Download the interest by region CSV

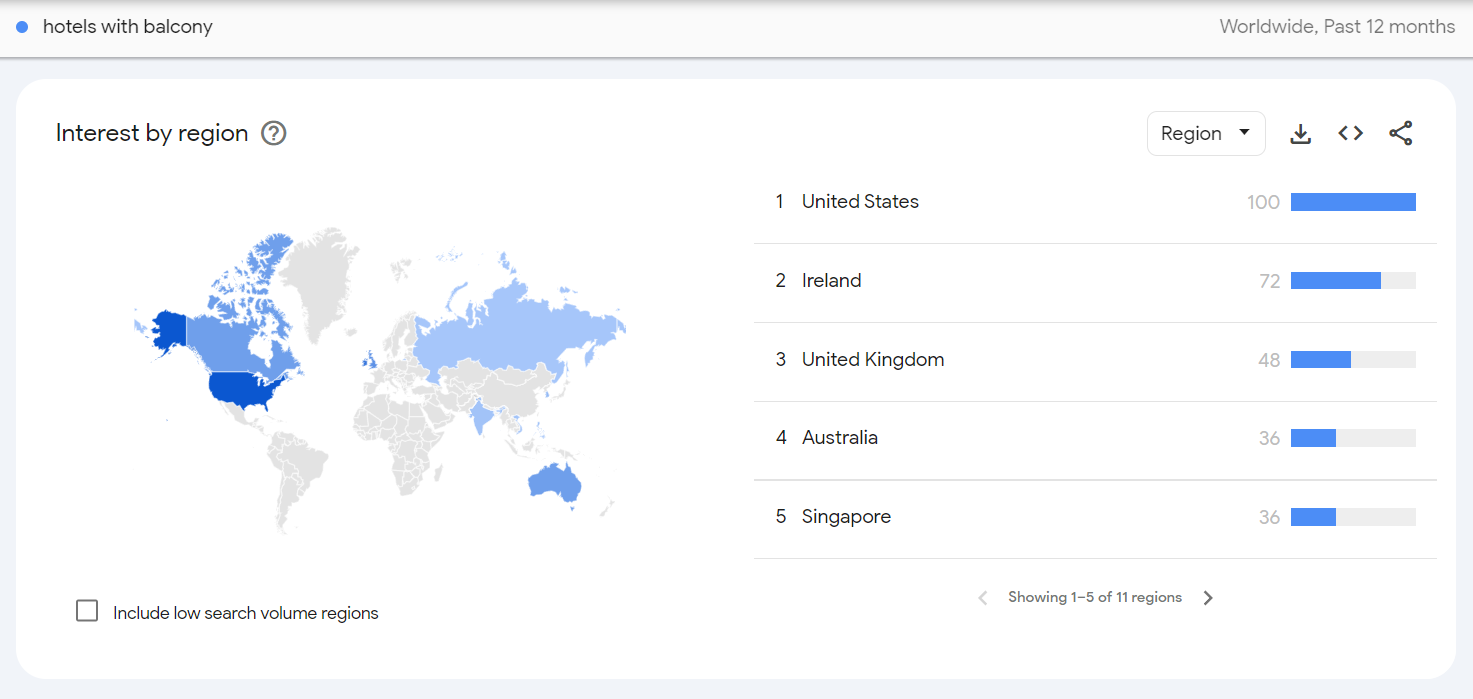(x=1300, y=134)
